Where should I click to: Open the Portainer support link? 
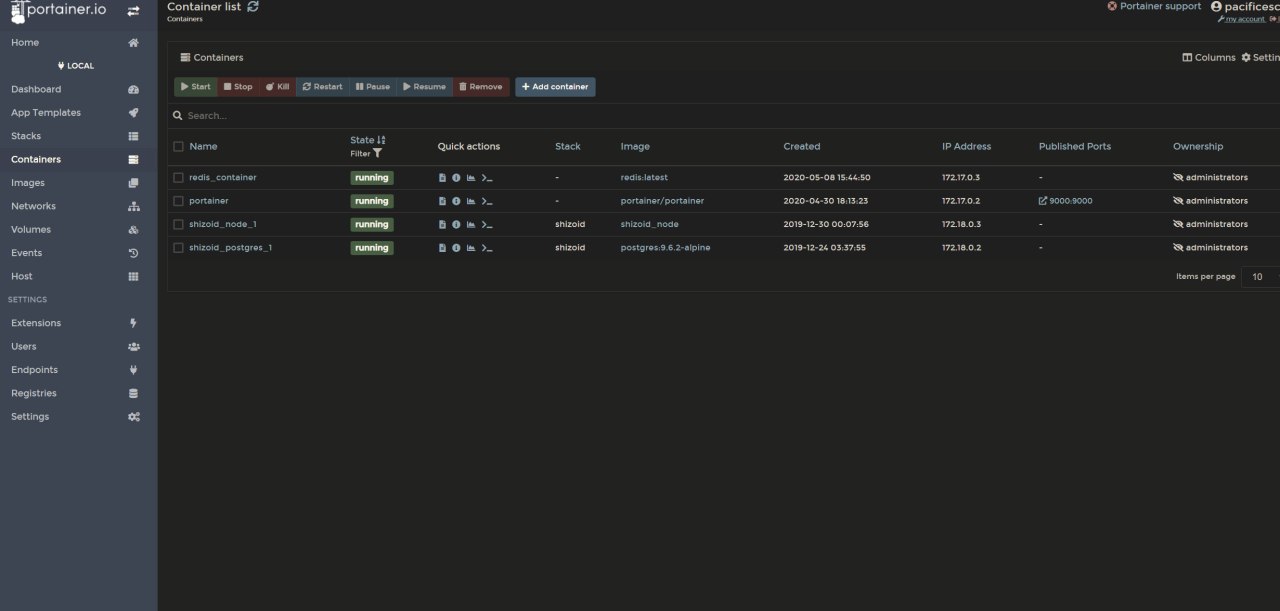(x=1154, y=6)
